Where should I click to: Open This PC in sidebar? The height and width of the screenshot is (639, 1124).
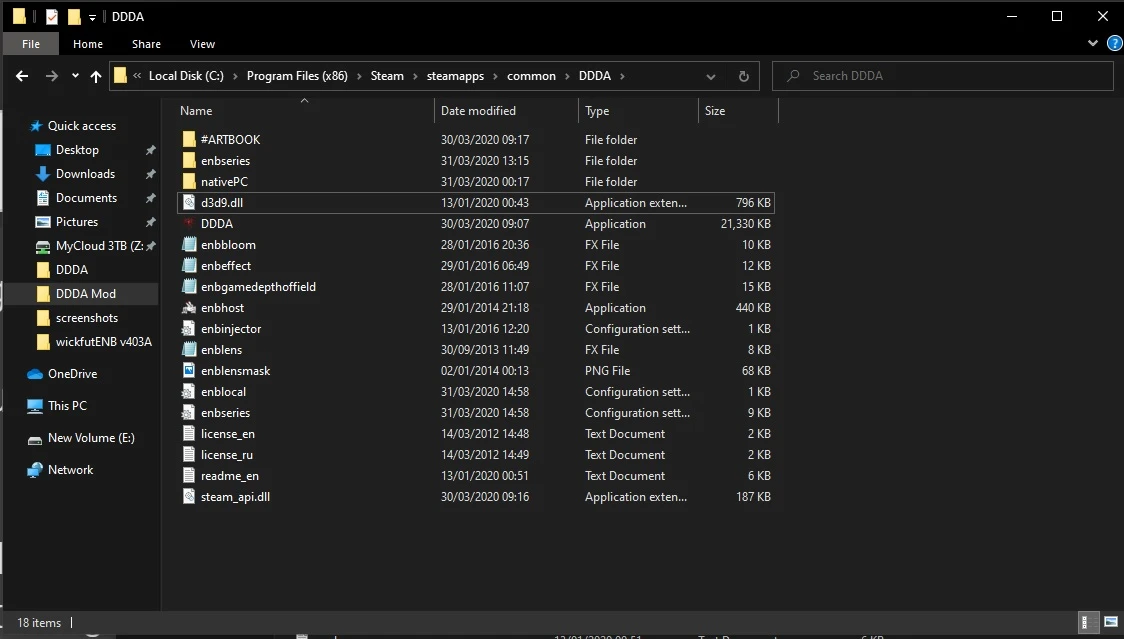point(67,406)
